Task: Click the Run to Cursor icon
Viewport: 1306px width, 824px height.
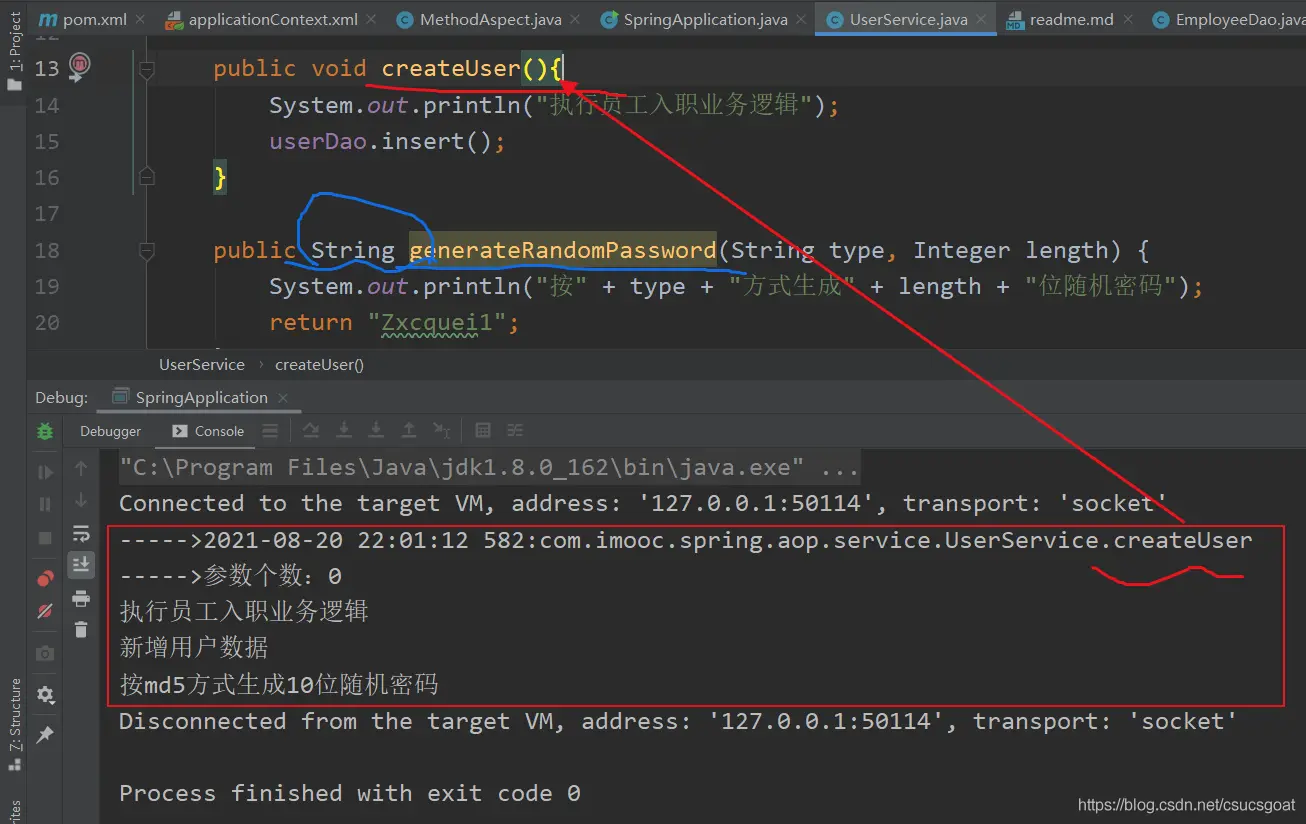Action: click(442, 431)
